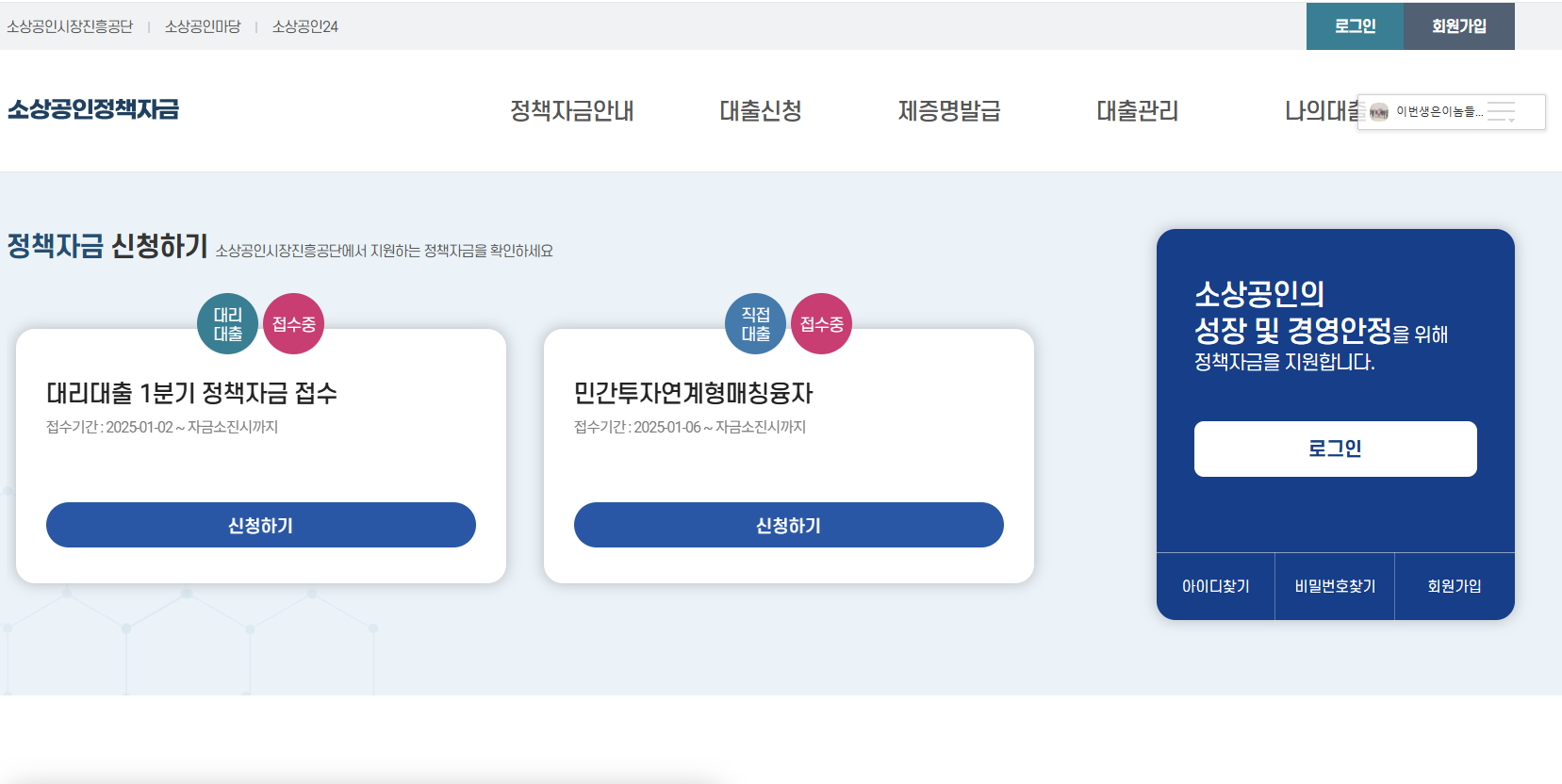Click 접수중 badge on 대리대출 card
The height and width of the screenshot is (784, 1562).
[x=294, y=324]
